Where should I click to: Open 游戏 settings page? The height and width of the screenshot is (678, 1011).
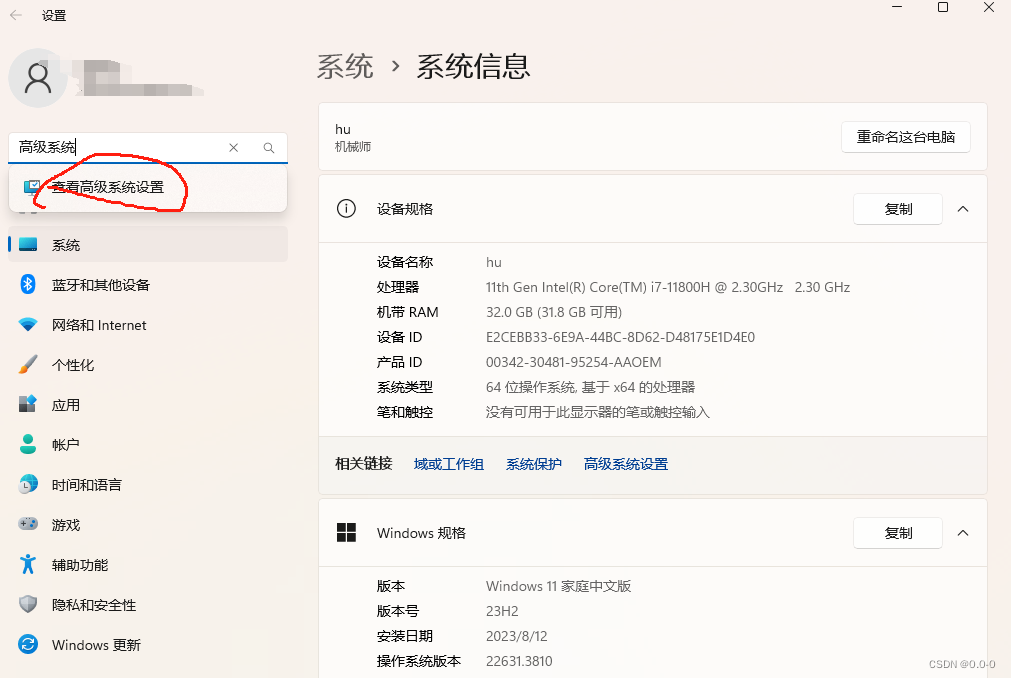(x=148, y=524)
